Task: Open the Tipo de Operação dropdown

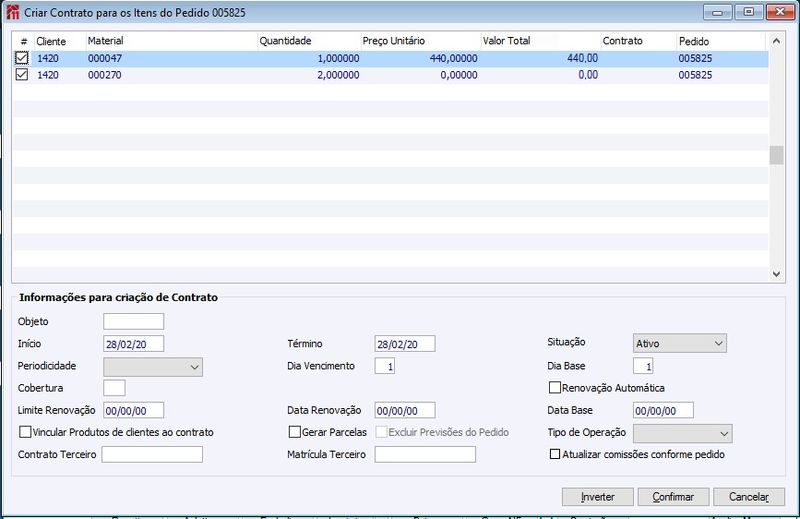Action: 683,433
